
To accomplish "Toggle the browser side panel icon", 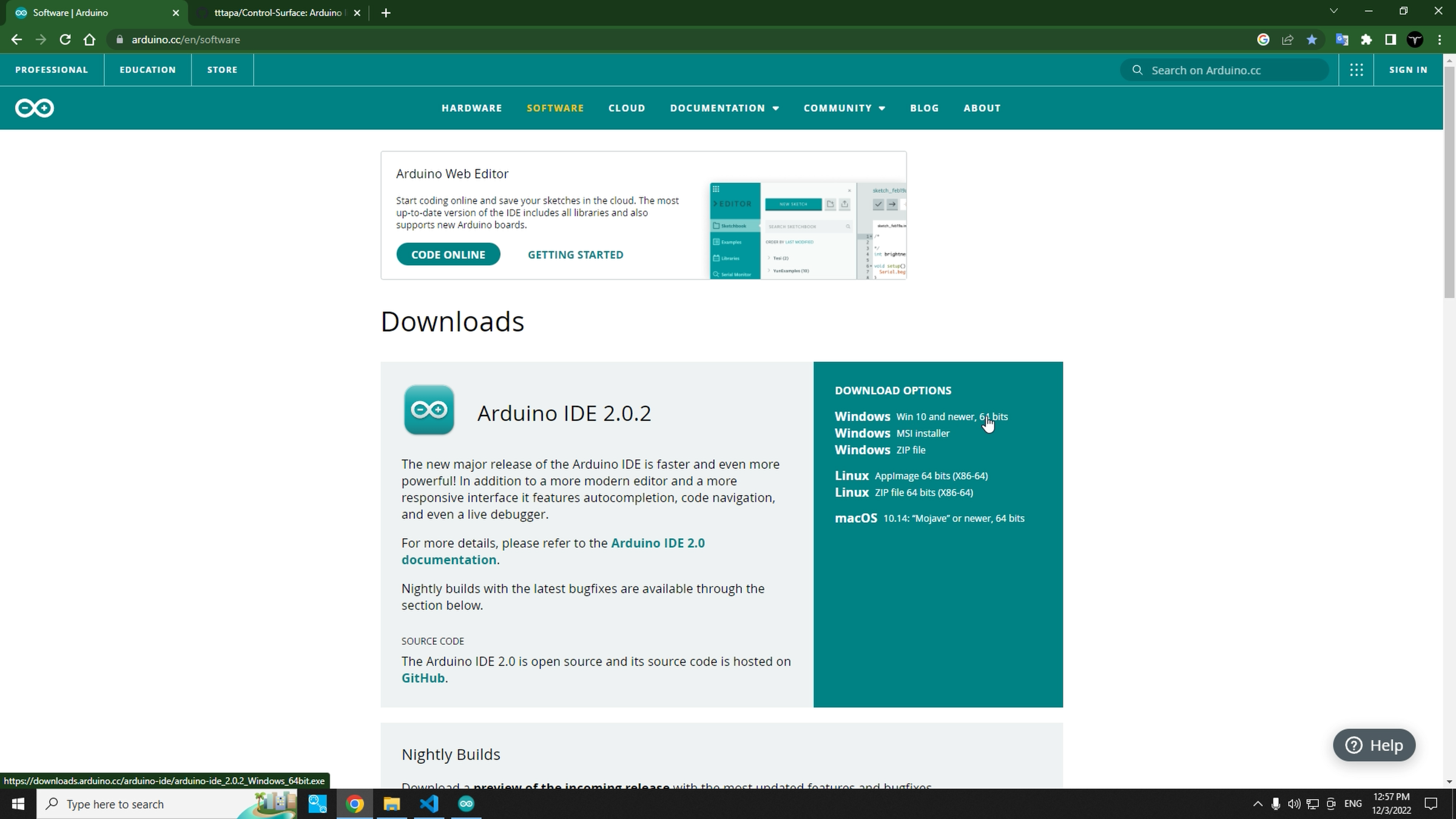I will tap(1390, 39).
